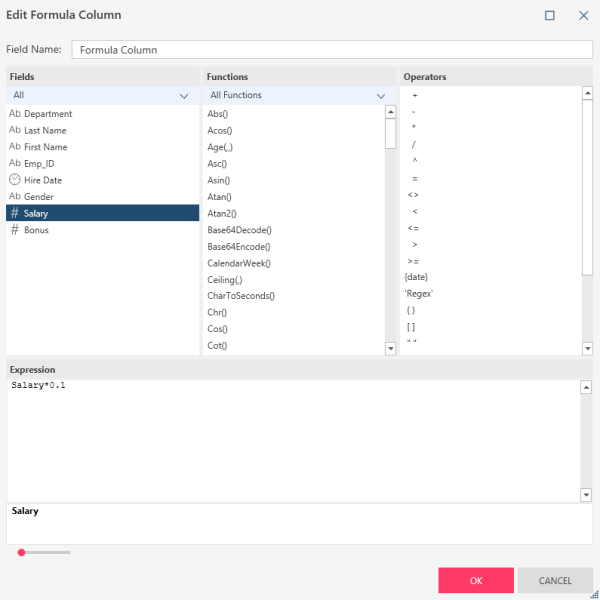This screenshot has width=600, height=600.
Task: Expand the 'All Functions' category dropdown
Action: point(380,96)
